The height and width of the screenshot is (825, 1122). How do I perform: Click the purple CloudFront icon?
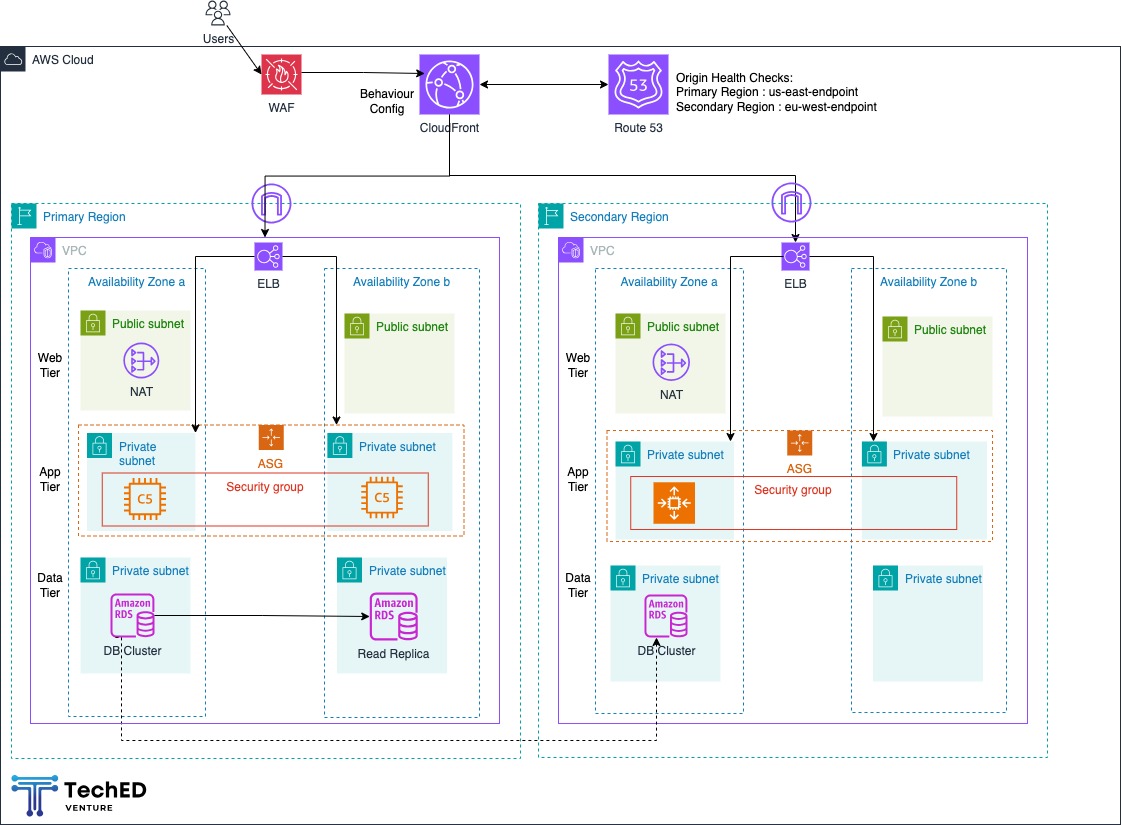(449, 84)
